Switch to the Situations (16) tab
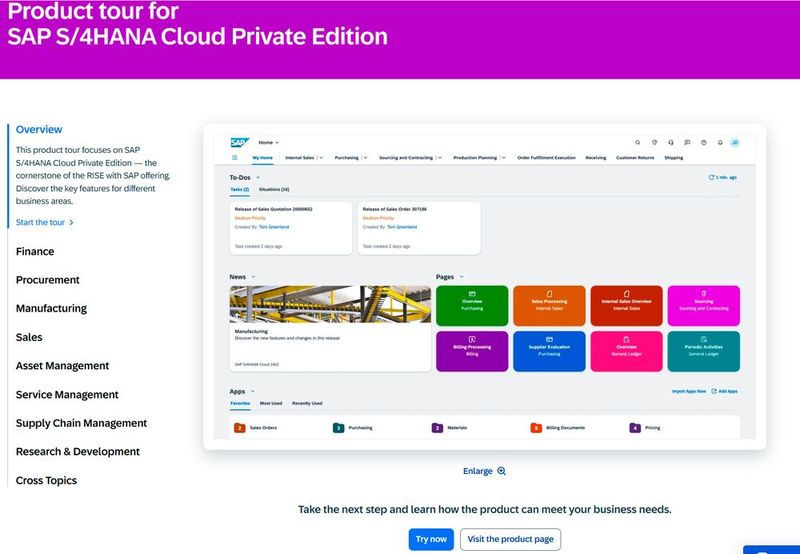Viewport: 800px width, 554px height. [x=273, y=189]
